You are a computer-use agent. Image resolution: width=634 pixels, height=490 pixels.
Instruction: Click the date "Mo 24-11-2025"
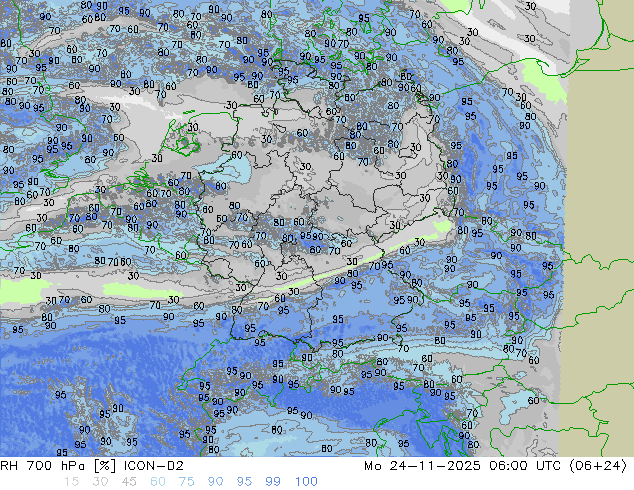[422, 466]
